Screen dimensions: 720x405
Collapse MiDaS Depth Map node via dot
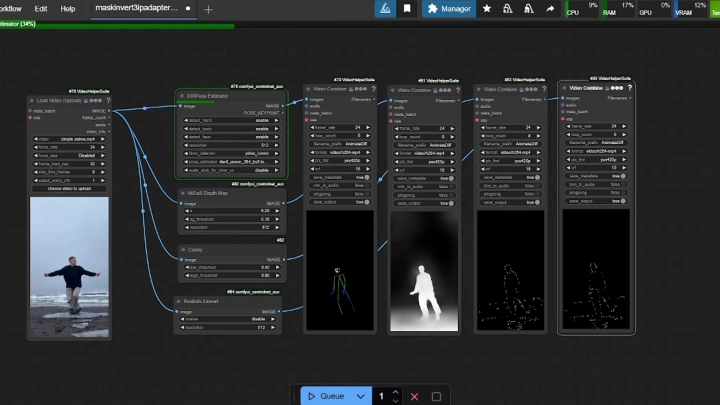click(183, 193)
